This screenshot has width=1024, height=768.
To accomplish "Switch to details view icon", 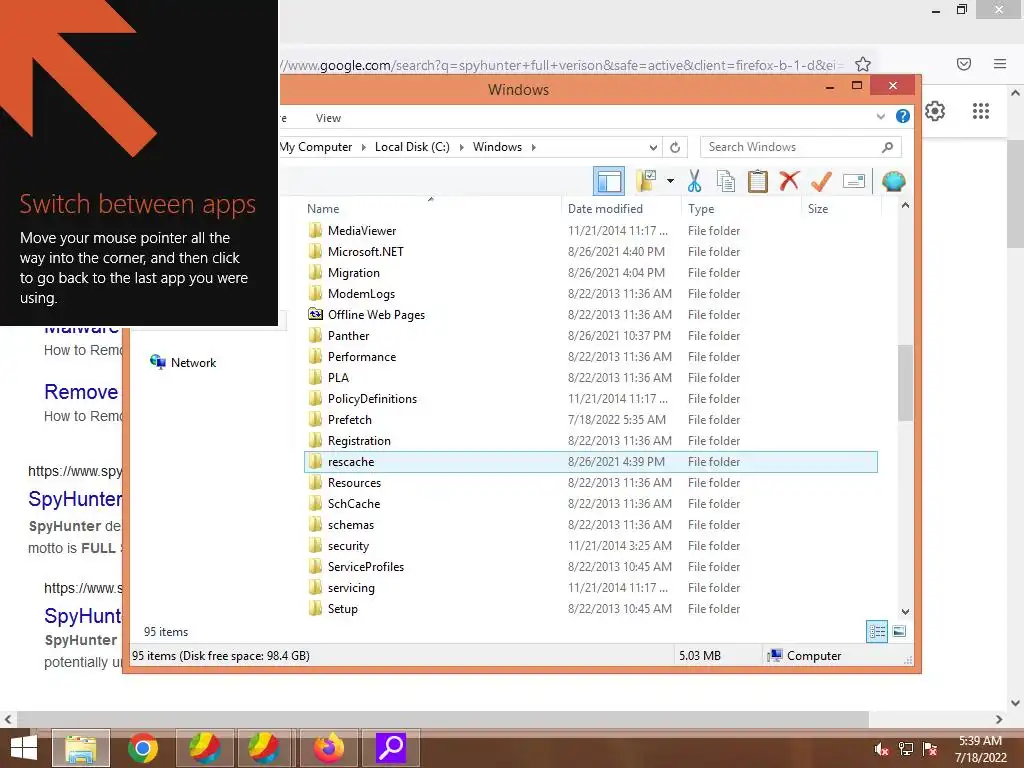I will [877, 631].
